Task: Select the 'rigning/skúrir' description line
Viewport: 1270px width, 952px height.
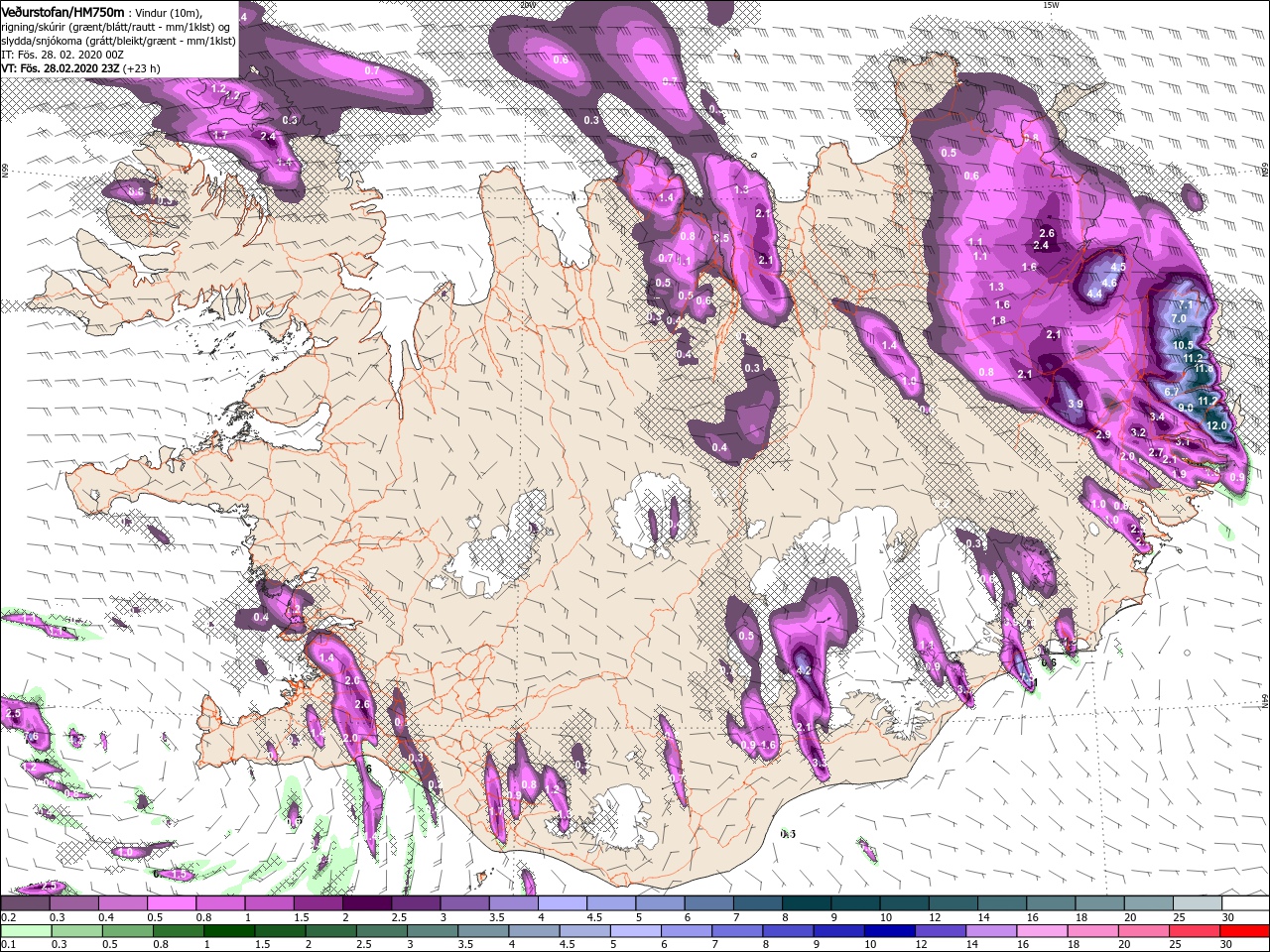Action: 115,26
